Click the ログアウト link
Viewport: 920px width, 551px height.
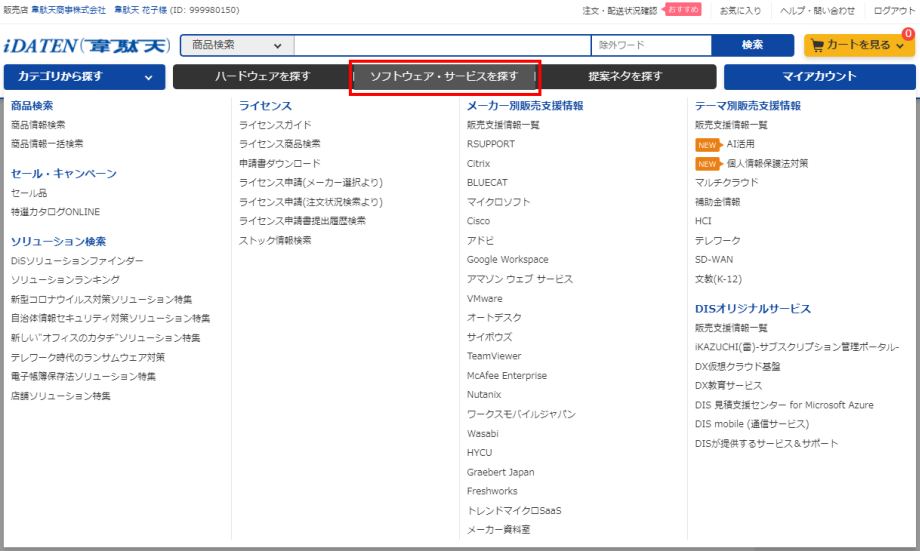893,10
